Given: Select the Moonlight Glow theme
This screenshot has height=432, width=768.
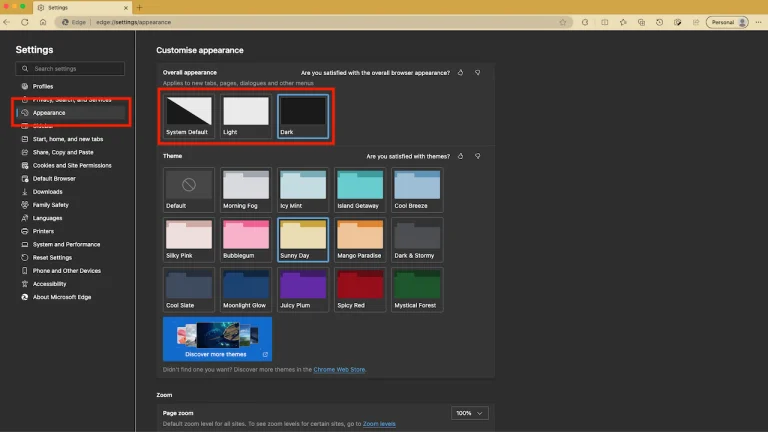Looking at the screenshot, I should coord(246,289).
